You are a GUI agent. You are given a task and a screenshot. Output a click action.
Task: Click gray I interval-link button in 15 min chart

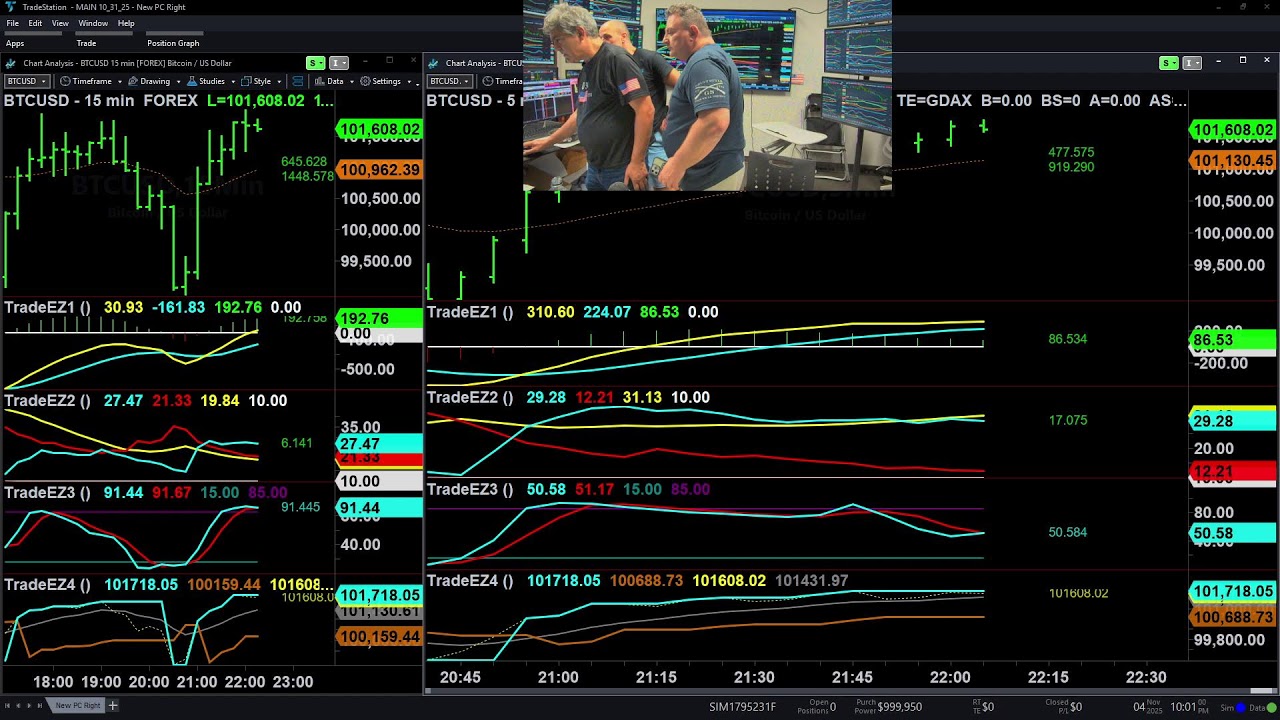339,63
